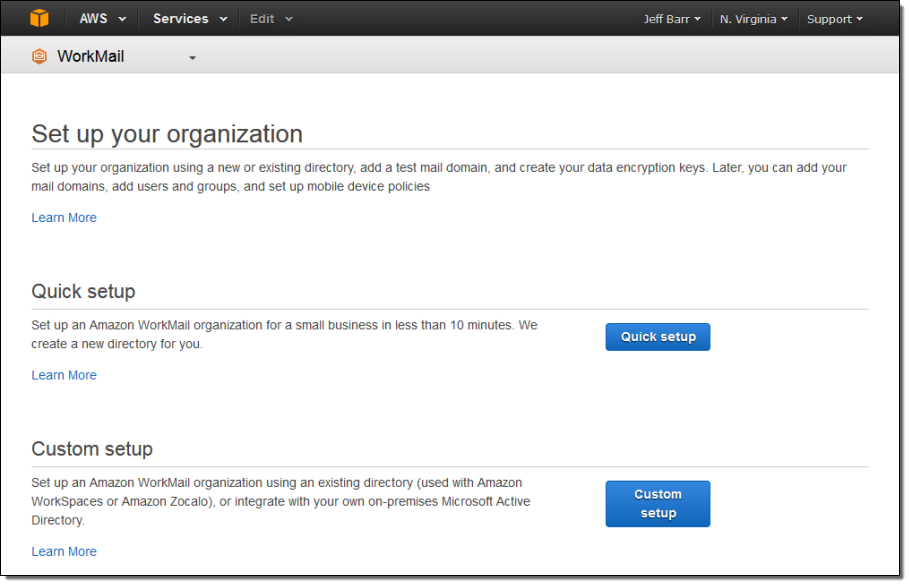Click the blue Quick setup button

pos(657,337)
